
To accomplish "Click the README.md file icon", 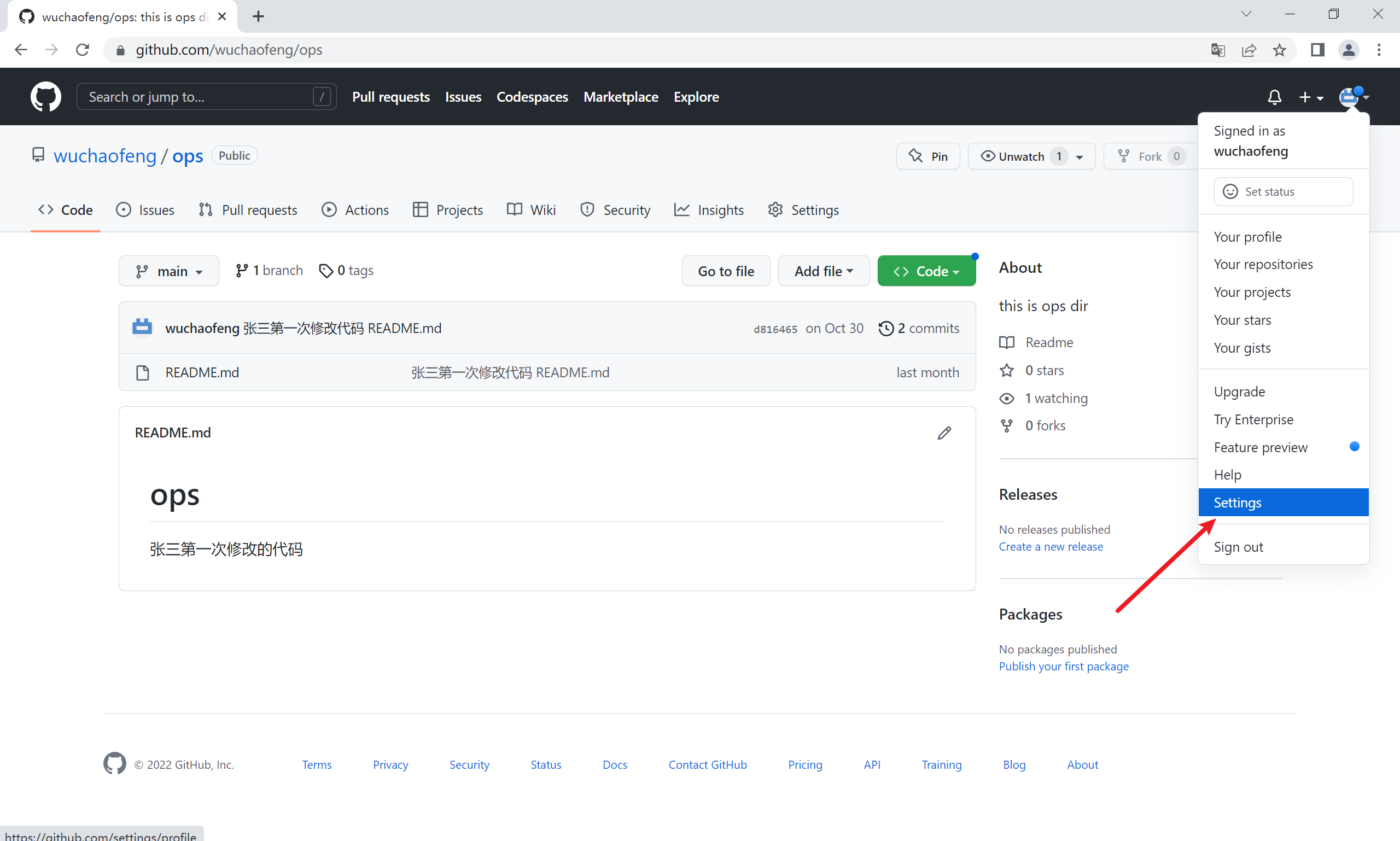I will click(143, 373).
